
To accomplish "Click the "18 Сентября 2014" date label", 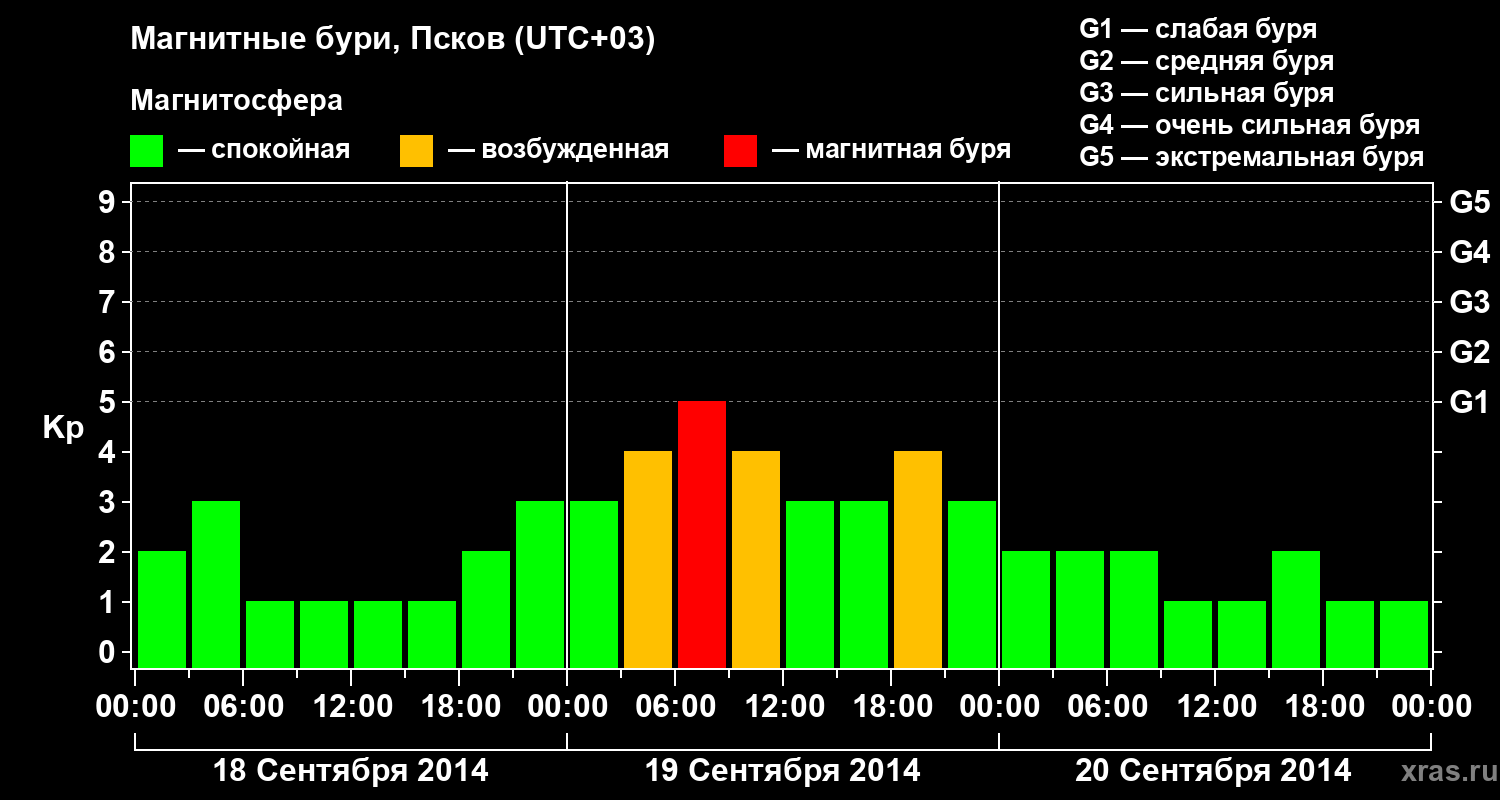I will pos(351,771).
